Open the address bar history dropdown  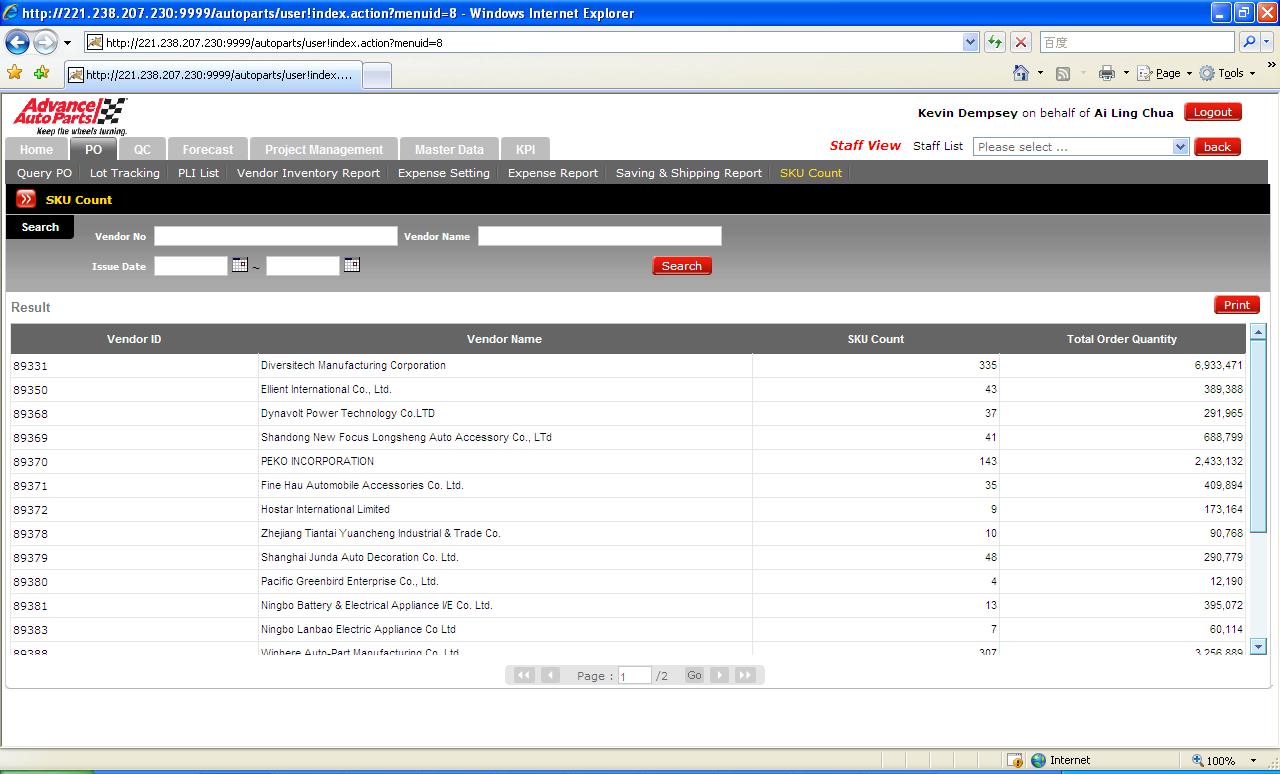point(970,42)
